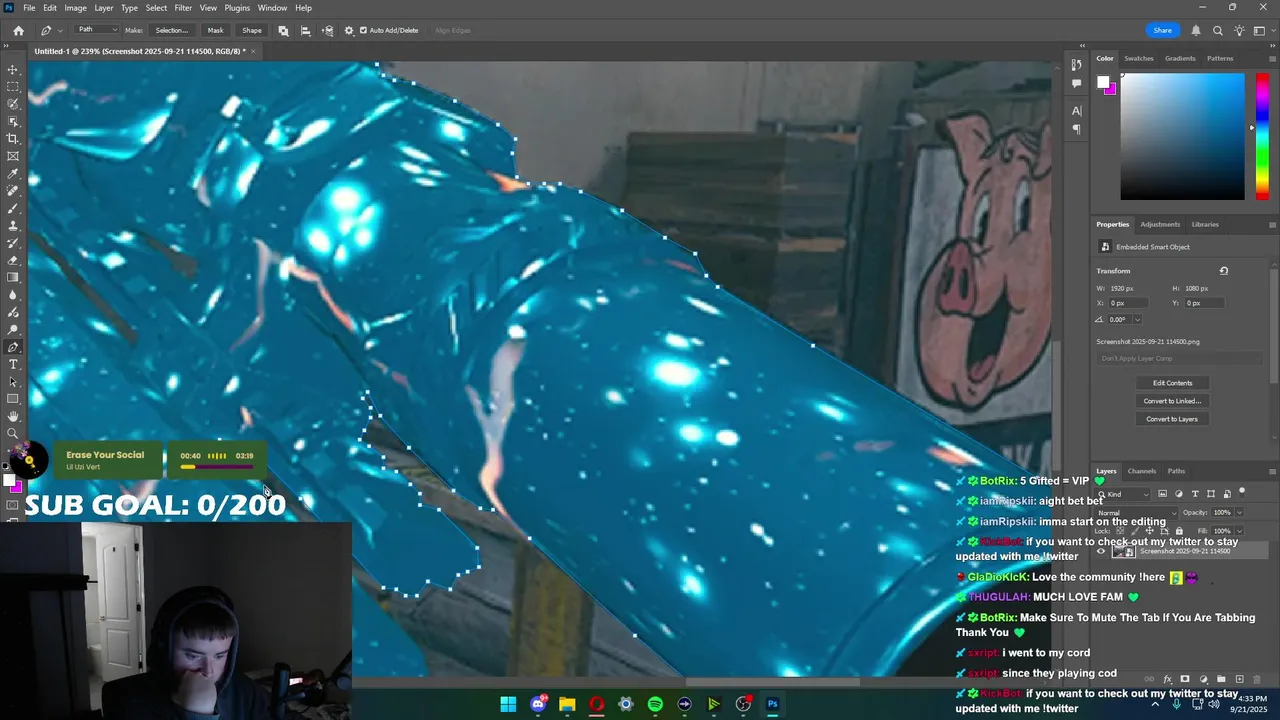Select the Clone Stamp tool
1280x720 pixels.
(13, 225)
